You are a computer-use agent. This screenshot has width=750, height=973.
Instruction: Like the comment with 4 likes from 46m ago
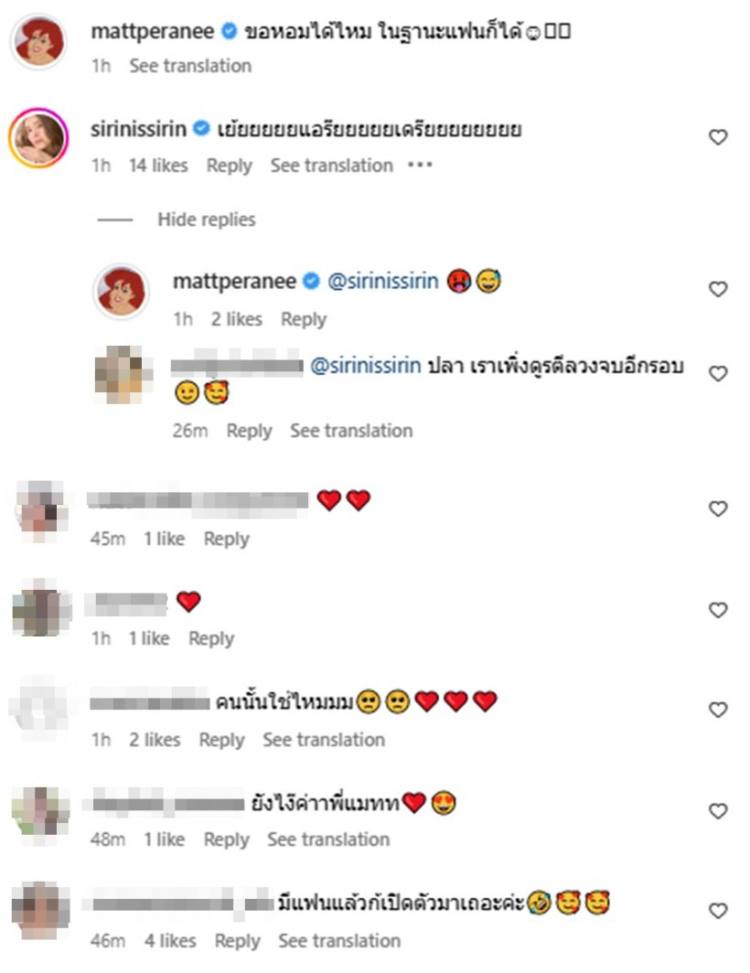point(718,911)
